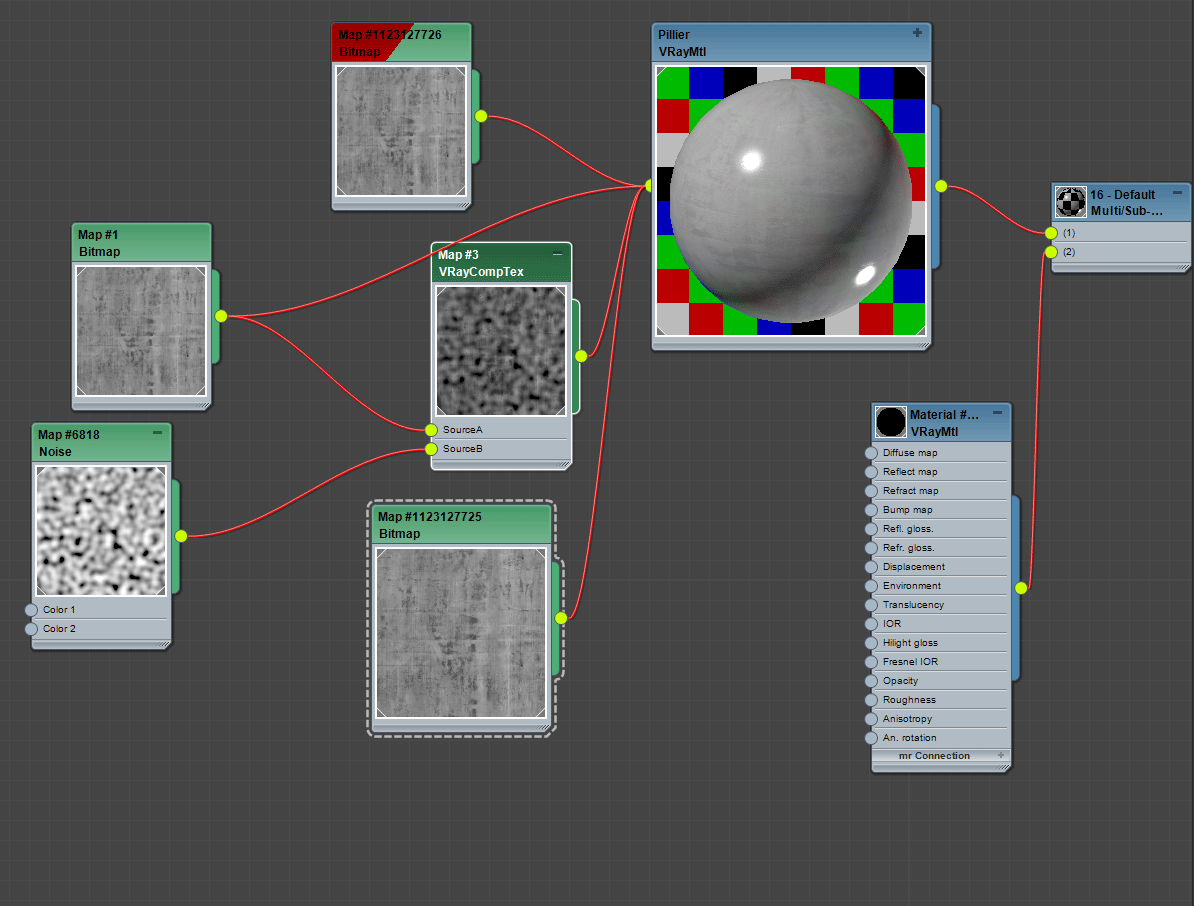Screen dimensions: 1194x906
Task: Collapse the 16 - Default Multi/Sub node
Action: [x=1177, y=193]
